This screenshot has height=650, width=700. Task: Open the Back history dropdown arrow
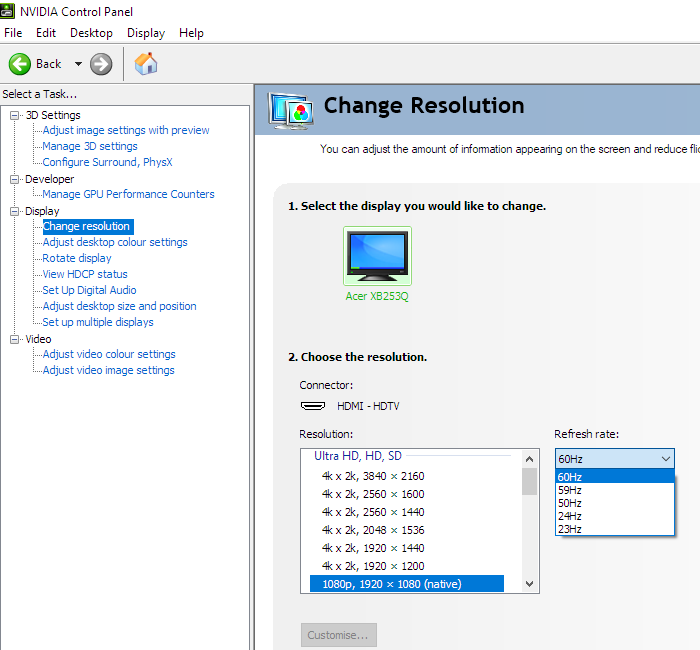pos(78,64)
